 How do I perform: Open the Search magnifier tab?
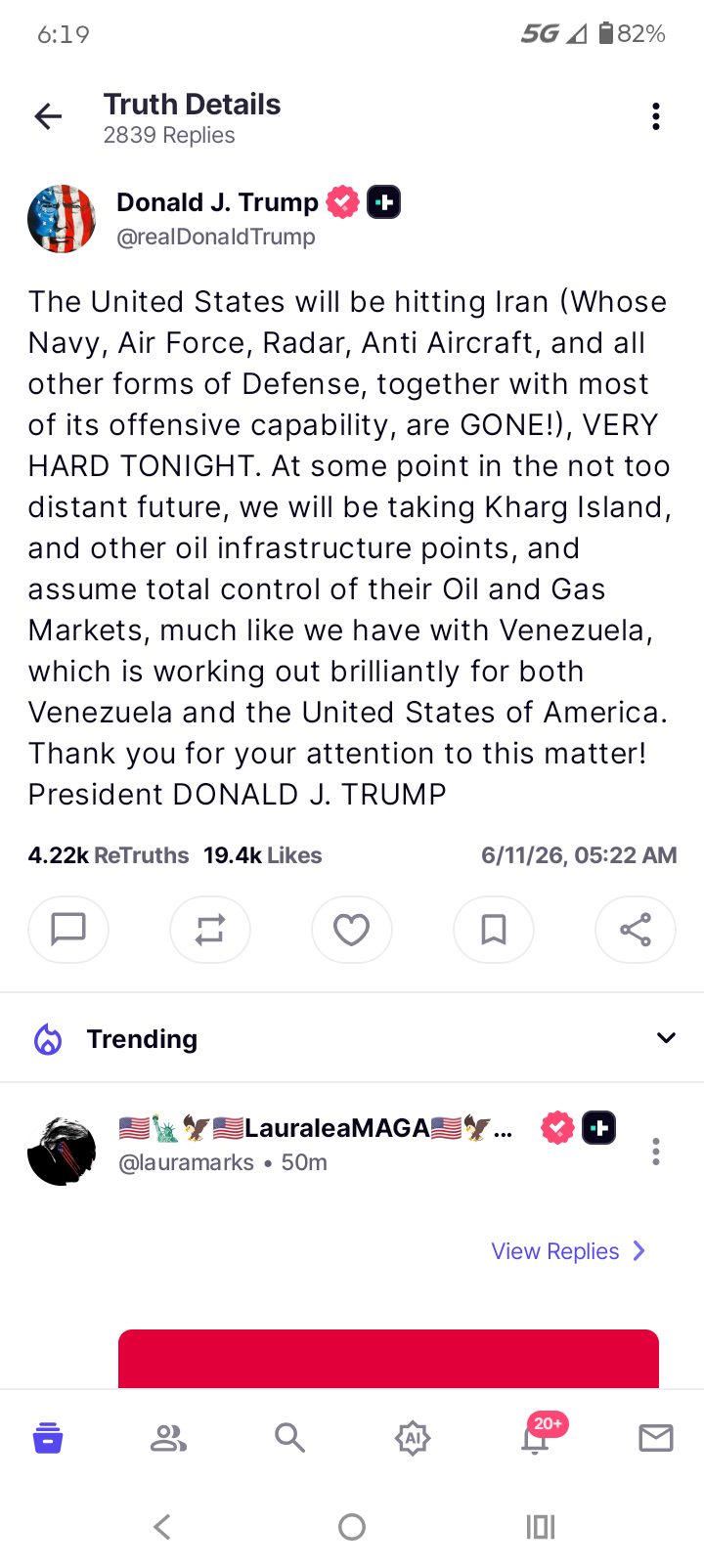tap(289, 1438)
